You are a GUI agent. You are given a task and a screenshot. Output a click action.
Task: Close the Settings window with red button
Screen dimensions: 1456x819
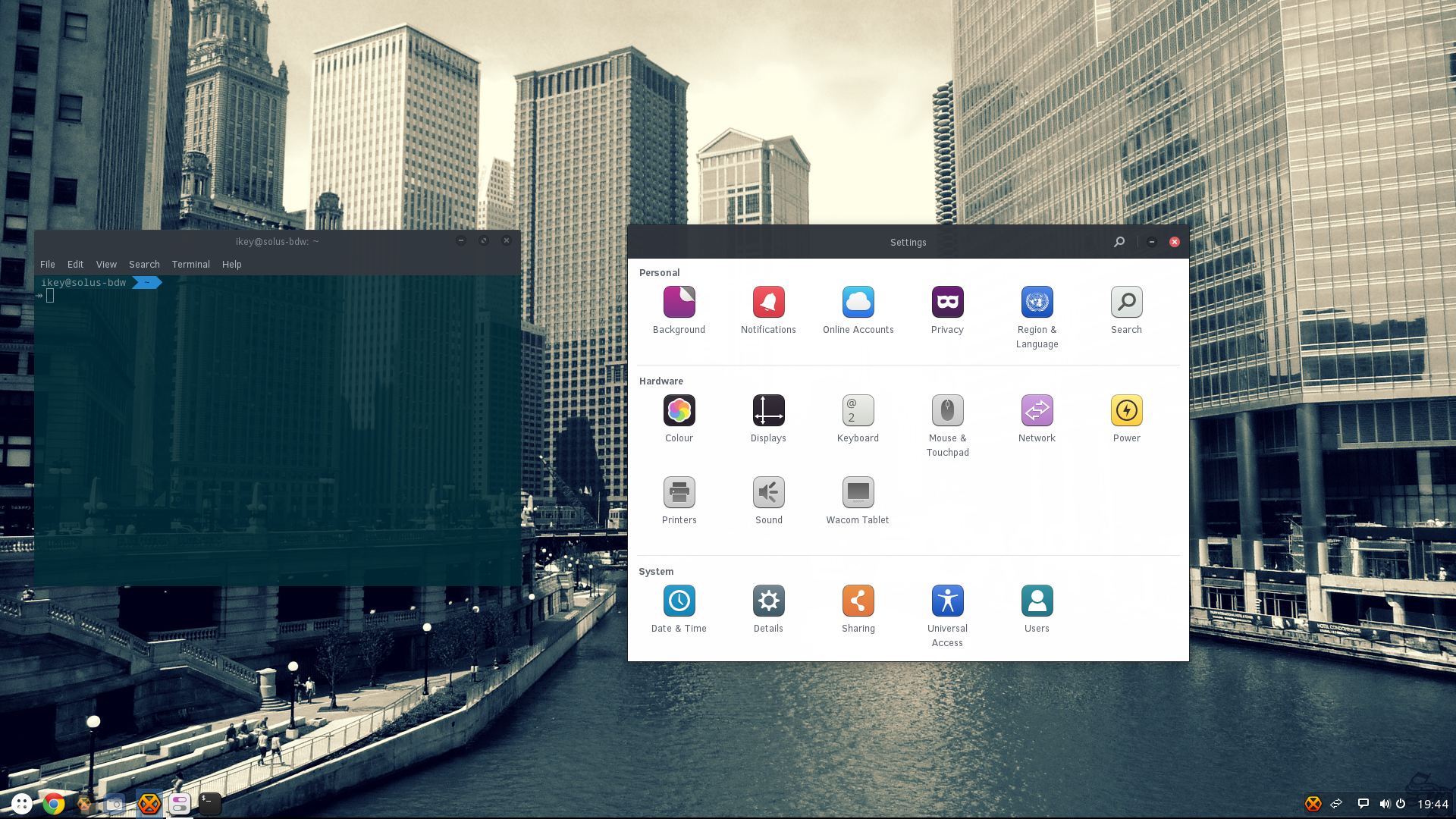click(1174, 242)
